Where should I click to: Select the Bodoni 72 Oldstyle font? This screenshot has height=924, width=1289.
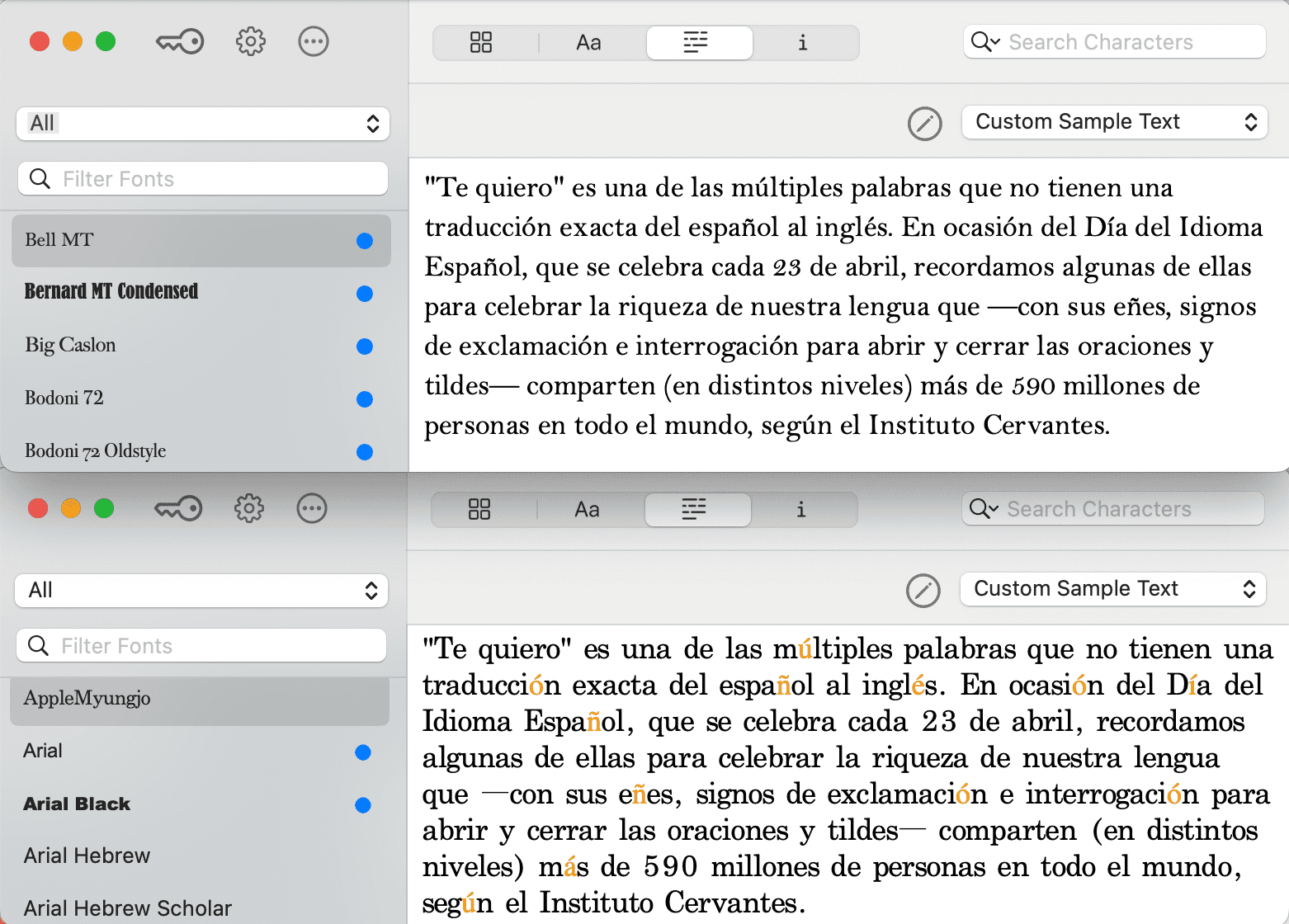201,451
